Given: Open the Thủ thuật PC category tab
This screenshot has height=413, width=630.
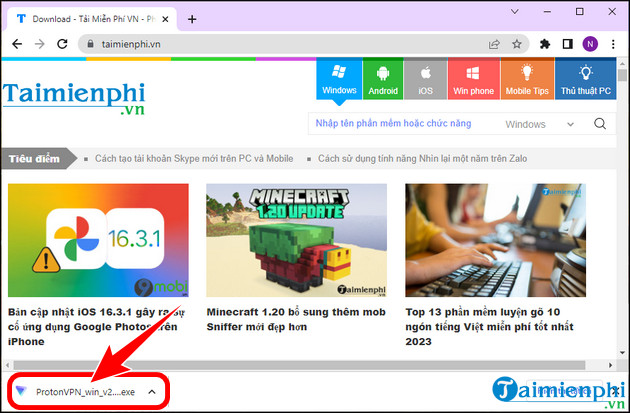Looking at the screenshot, I should (585, 79).
